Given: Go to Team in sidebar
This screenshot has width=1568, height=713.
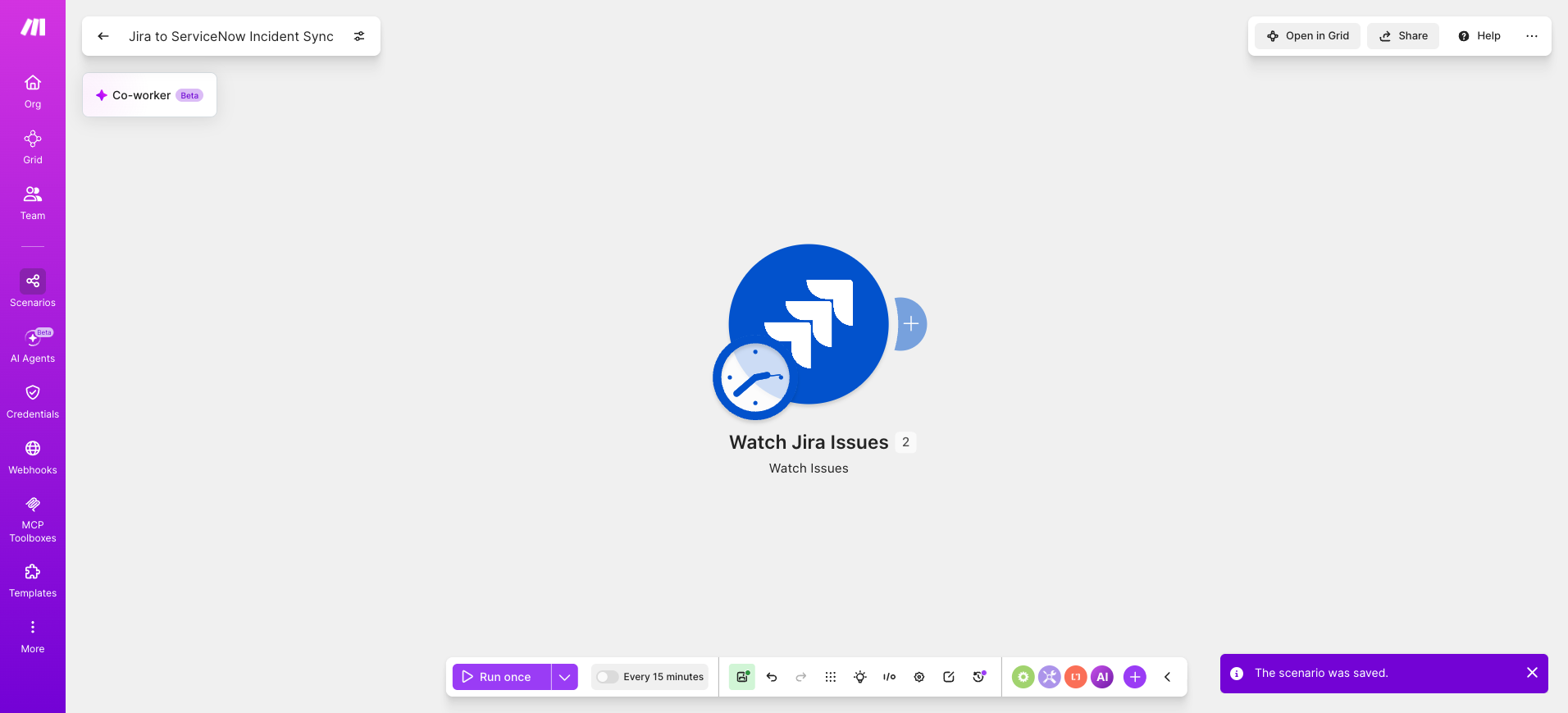Looking at the screenshot, I should [x=33, y=203].
